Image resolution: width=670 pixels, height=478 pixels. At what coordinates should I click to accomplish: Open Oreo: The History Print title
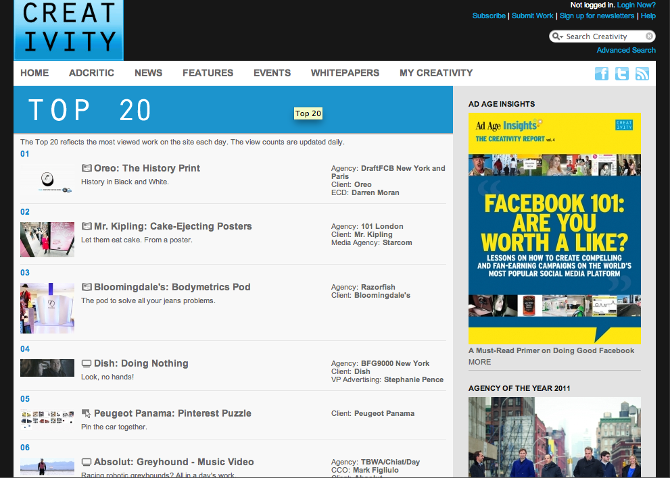pyautogui.click(x=147, y=168)
